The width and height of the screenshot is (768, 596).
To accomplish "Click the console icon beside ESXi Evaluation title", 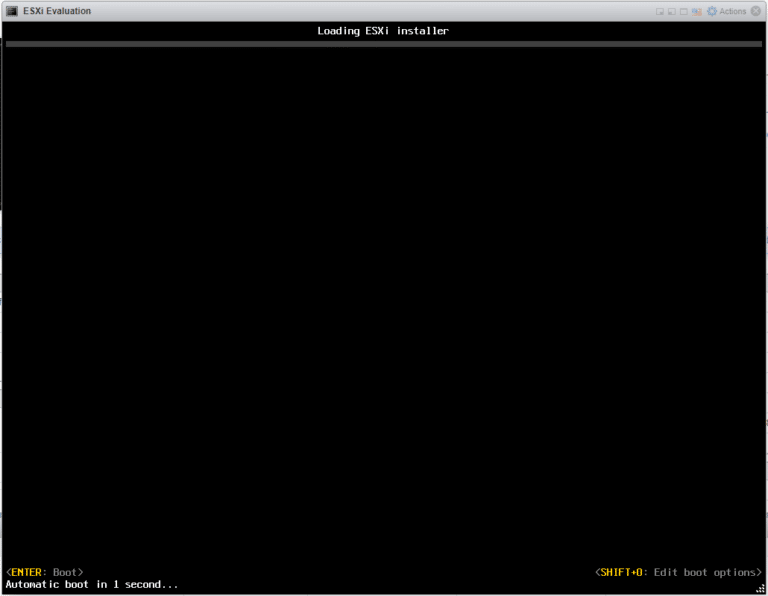I will pyautogui.click(x=12, y=11).
